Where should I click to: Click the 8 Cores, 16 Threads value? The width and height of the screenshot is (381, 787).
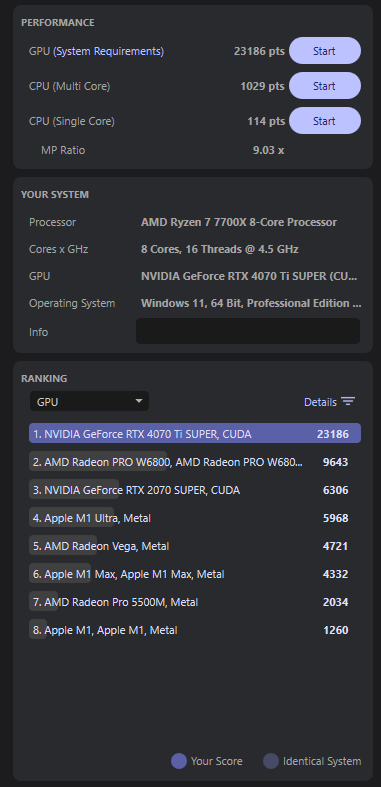coord(220,249)
